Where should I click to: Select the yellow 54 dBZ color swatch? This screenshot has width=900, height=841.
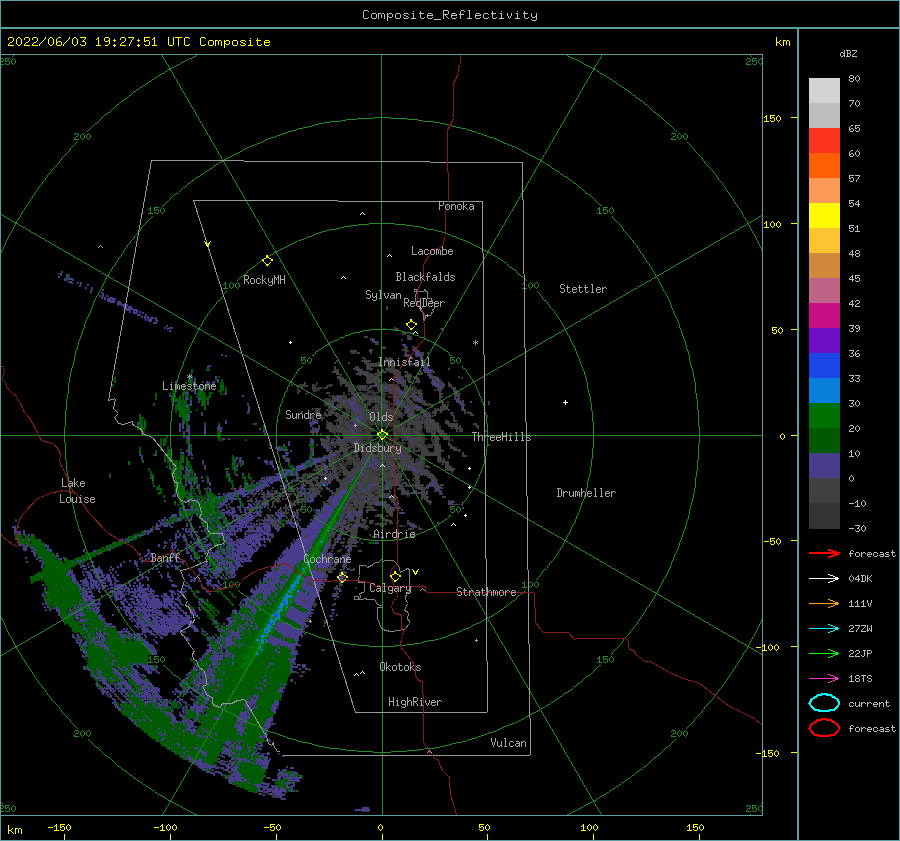pos(824,215)
